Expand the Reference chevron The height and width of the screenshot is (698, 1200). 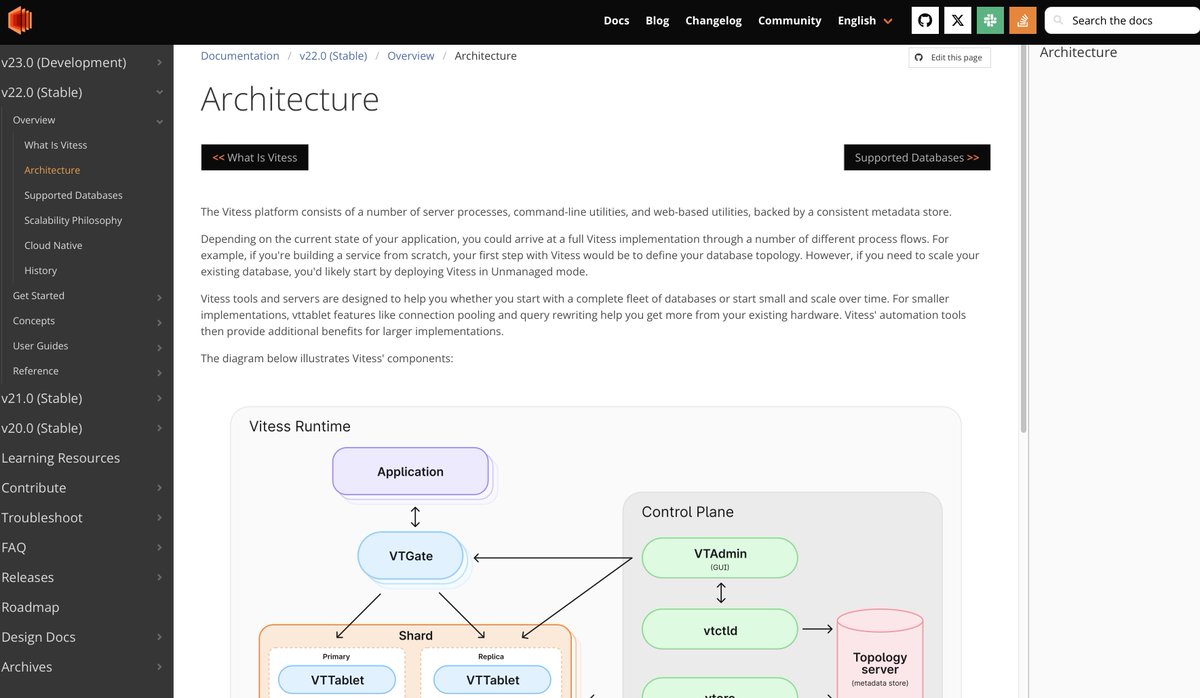[159, 372]
